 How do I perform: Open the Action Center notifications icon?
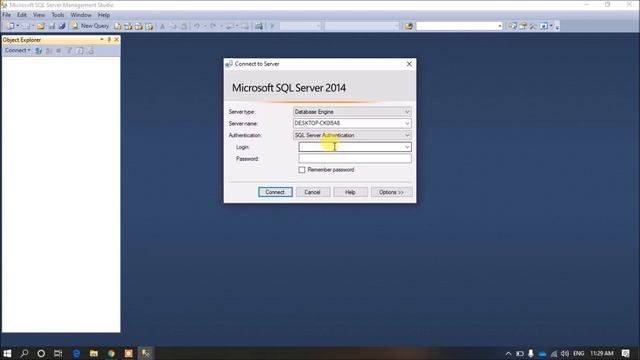point(625,353)
